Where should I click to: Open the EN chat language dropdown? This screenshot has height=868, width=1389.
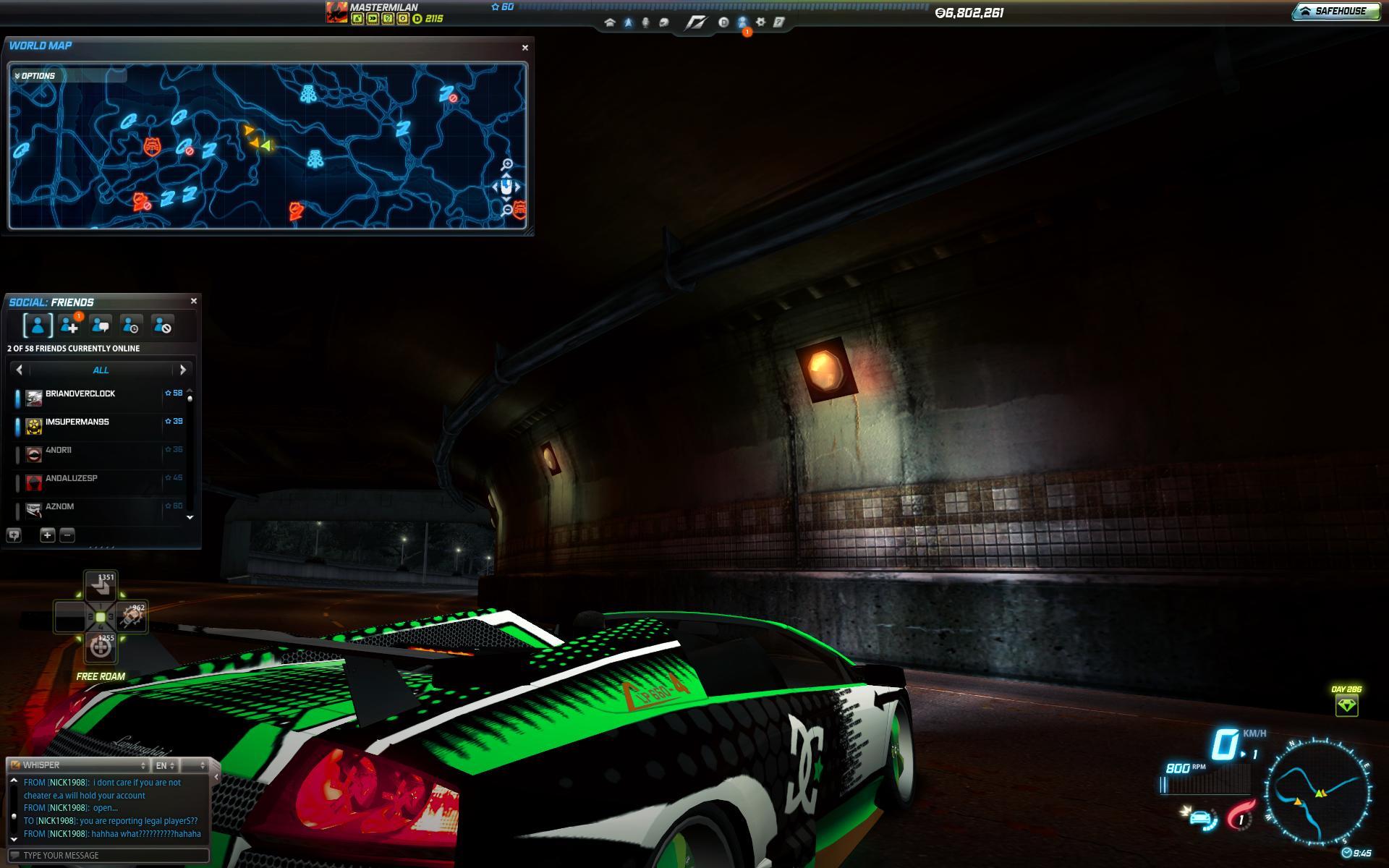coord(164,765)
